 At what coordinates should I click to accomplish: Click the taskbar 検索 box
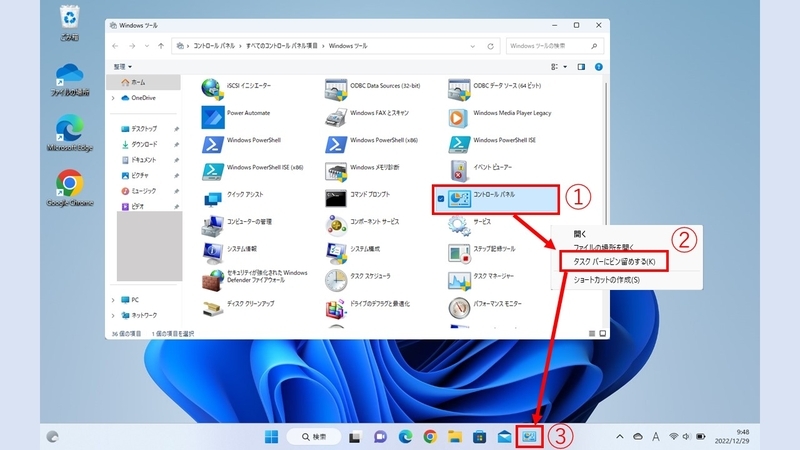[x=314, y=437]
